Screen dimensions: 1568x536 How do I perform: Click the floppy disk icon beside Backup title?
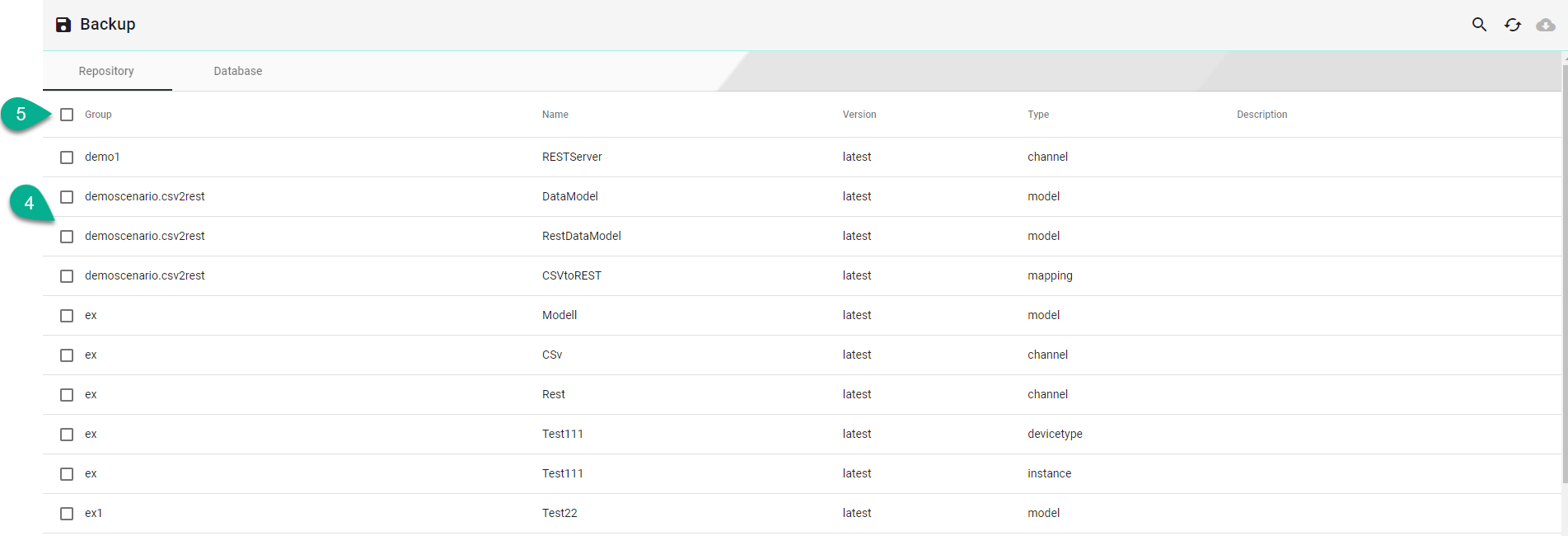pos(63,25)
